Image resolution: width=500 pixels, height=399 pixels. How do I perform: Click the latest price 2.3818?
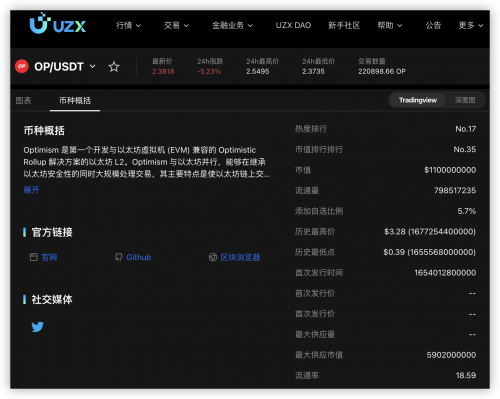[x=163, y=71]
